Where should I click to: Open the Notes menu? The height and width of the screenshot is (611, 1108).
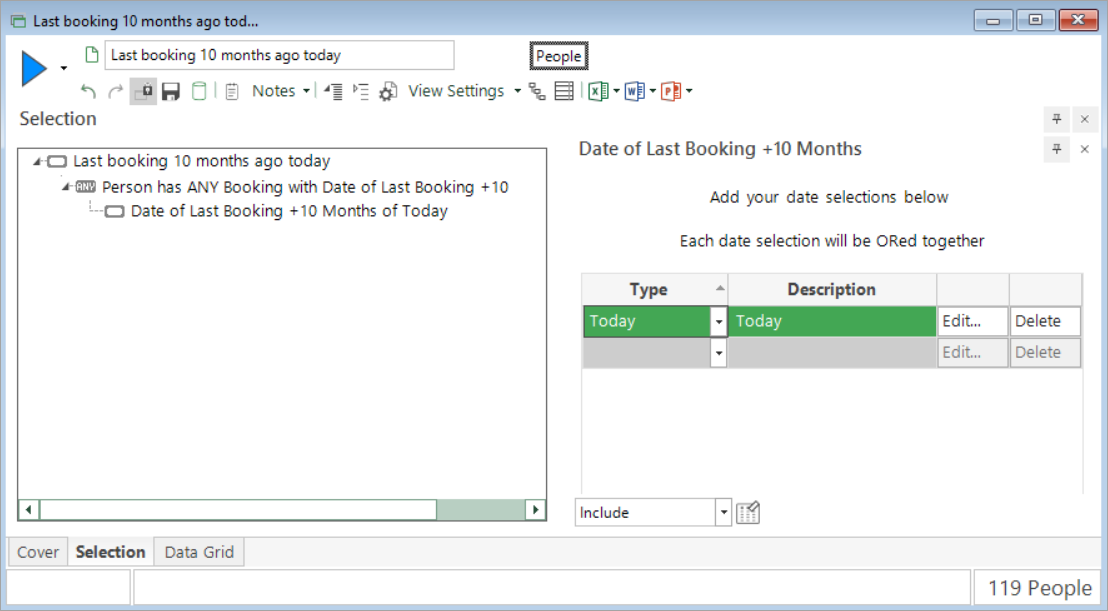pos(273,91)
